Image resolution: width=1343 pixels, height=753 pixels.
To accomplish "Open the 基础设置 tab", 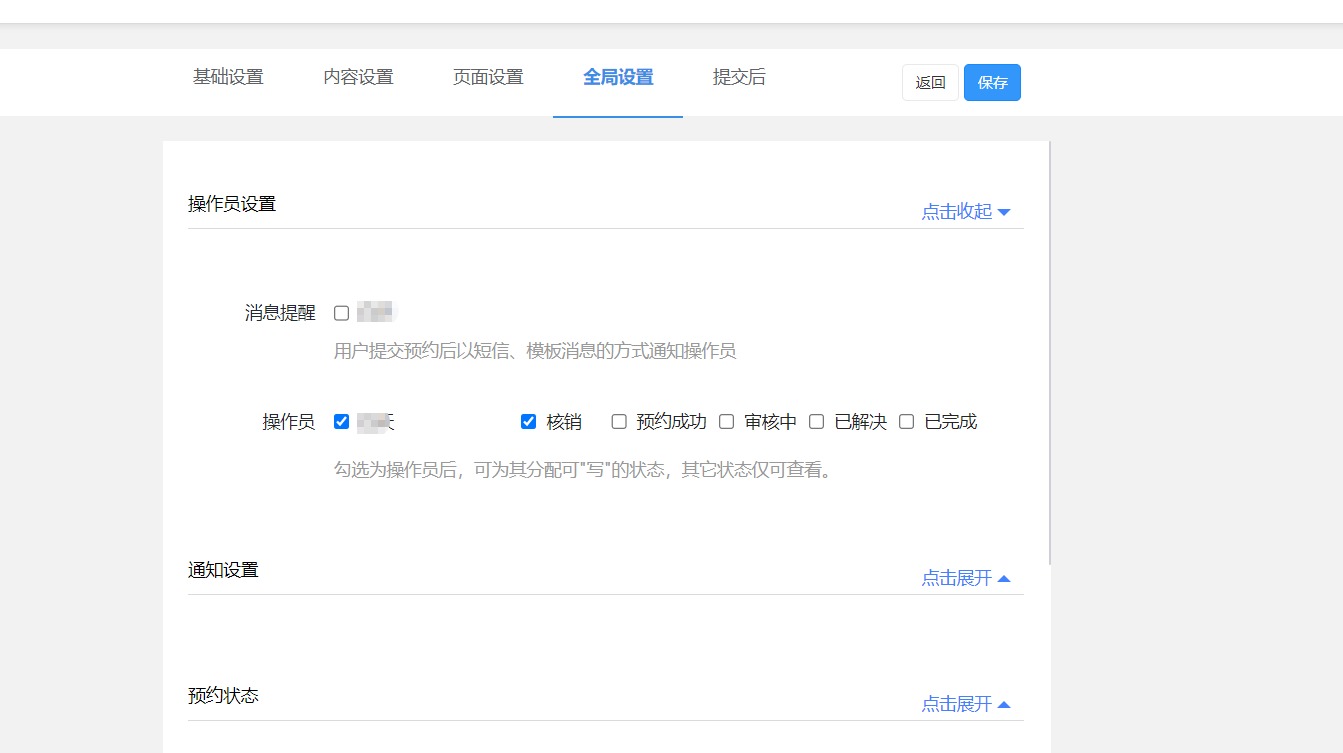I will 228,78.
